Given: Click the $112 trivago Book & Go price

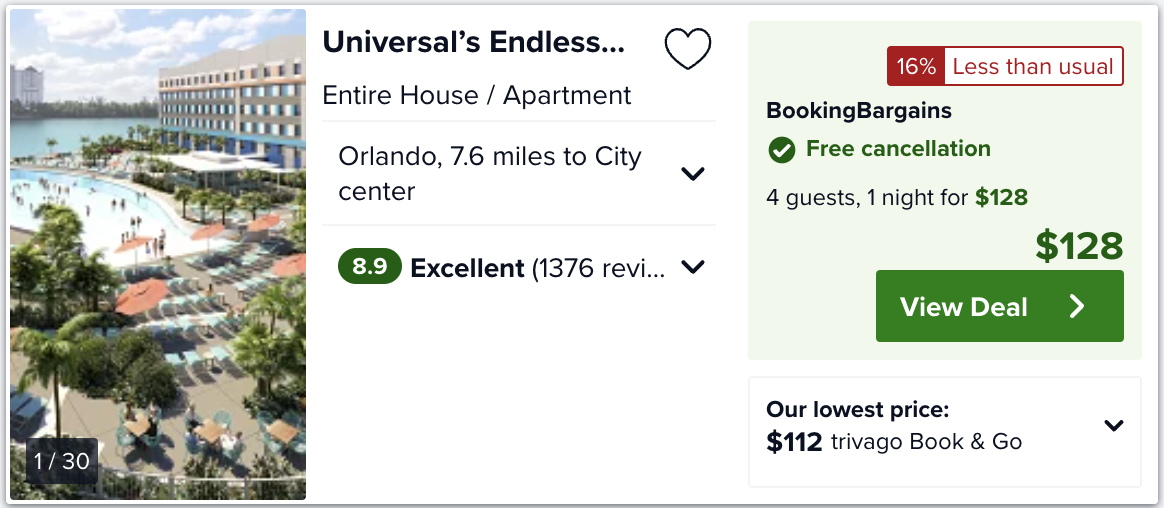Looking at the screenshot, I should [x=894, y=442].
